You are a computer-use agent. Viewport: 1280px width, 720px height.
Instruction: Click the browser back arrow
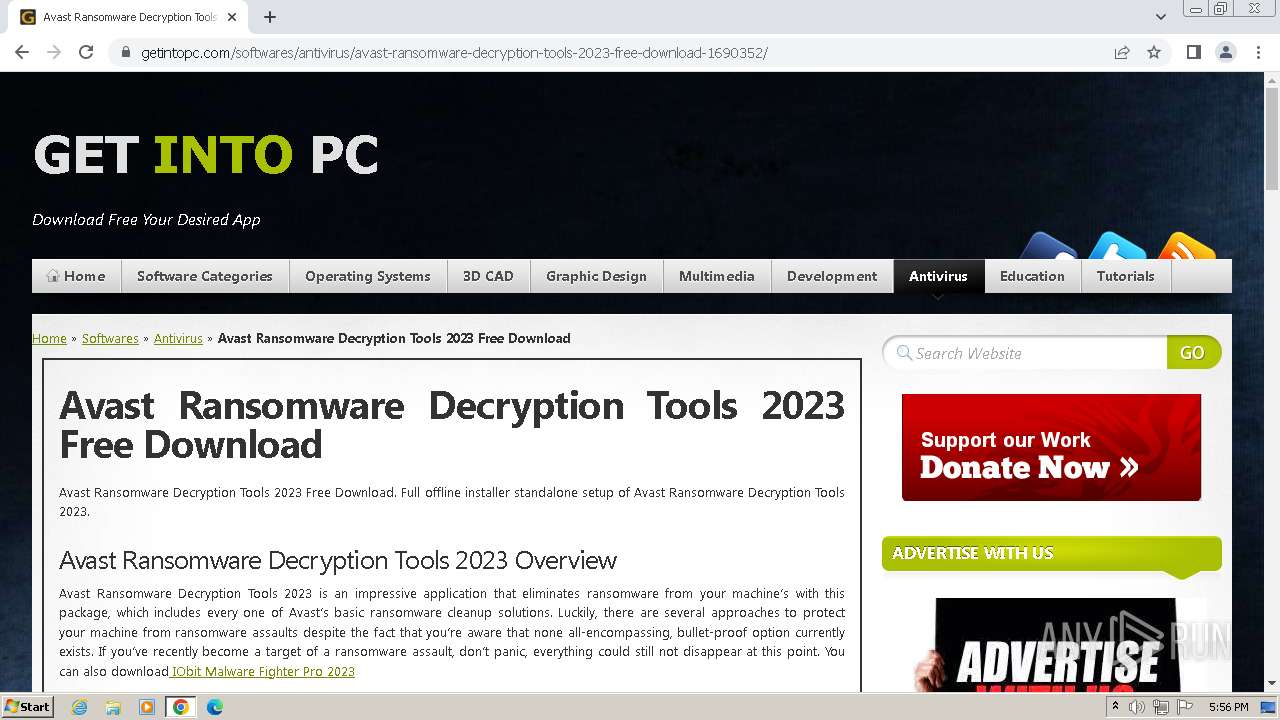tap(22, 52)
